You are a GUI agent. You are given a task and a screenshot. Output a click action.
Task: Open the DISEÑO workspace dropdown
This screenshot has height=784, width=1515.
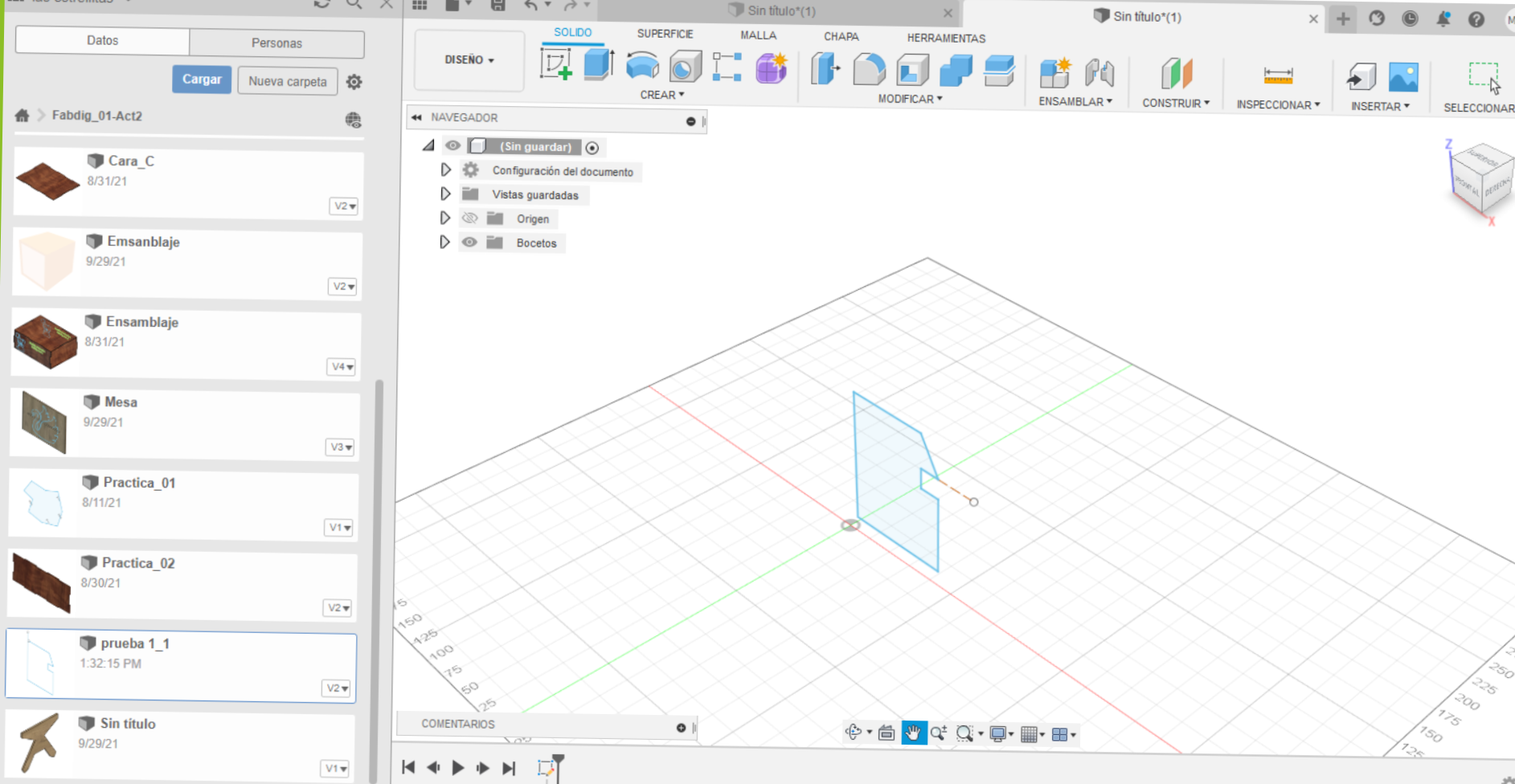pos(469,60)
